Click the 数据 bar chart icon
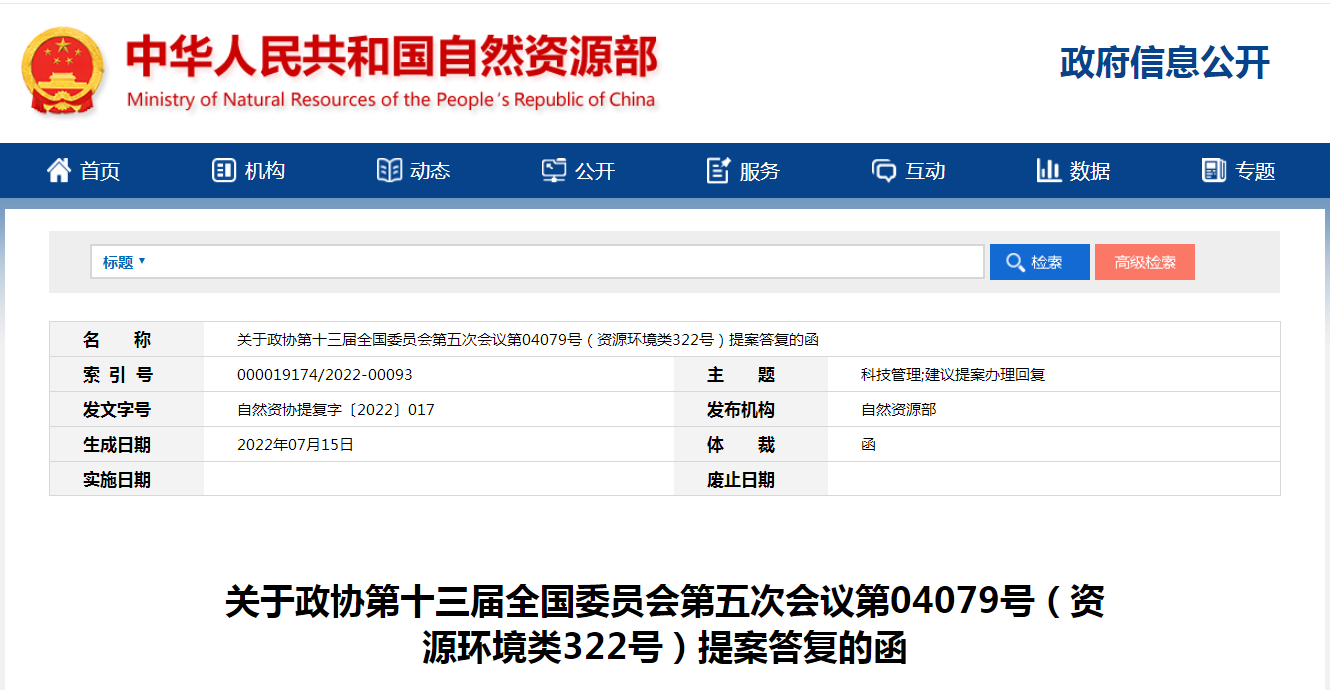 pyautogui.click(x=1047, y=170)
